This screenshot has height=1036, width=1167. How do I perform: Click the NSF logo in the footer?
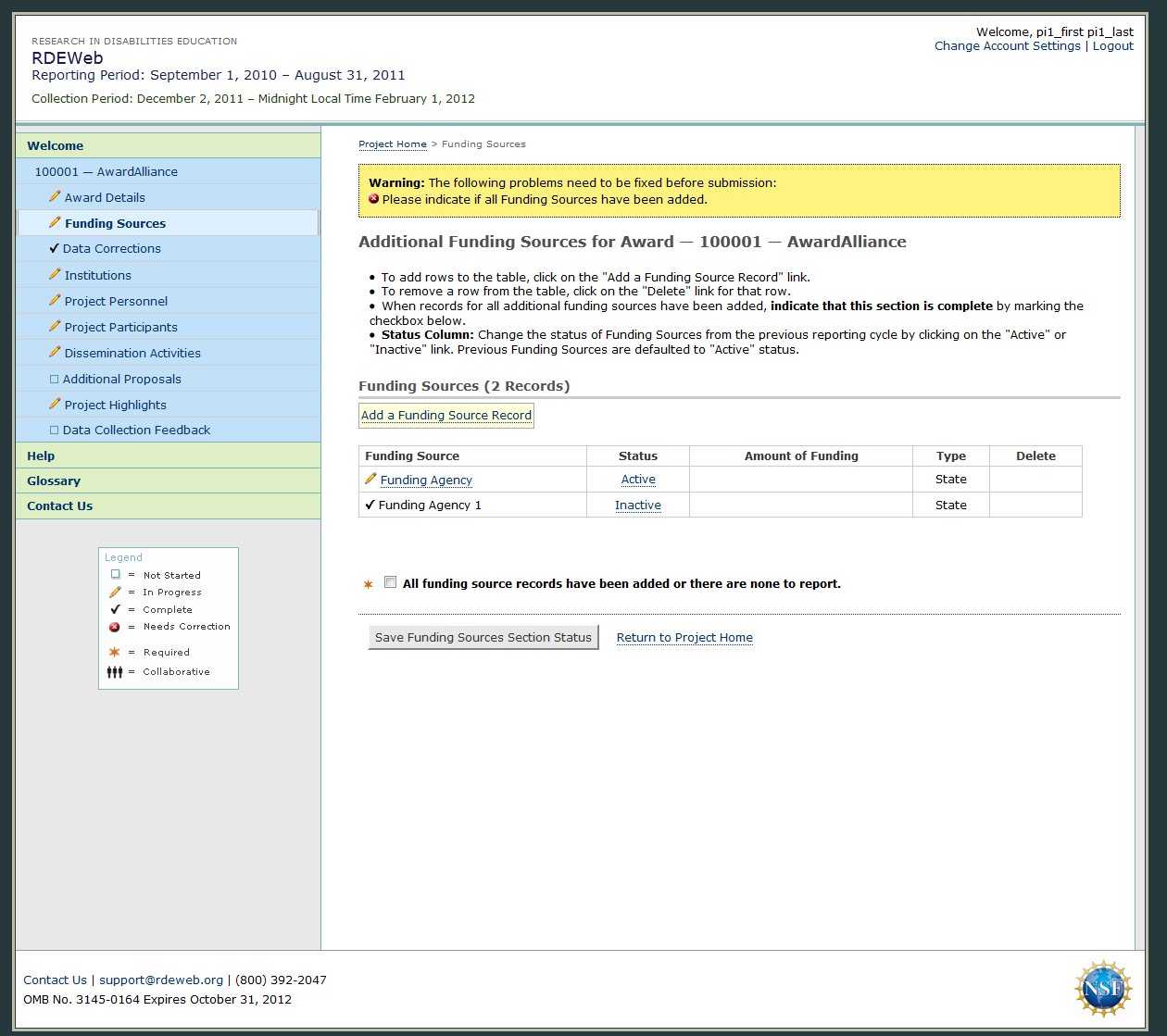coord(1102,989)
